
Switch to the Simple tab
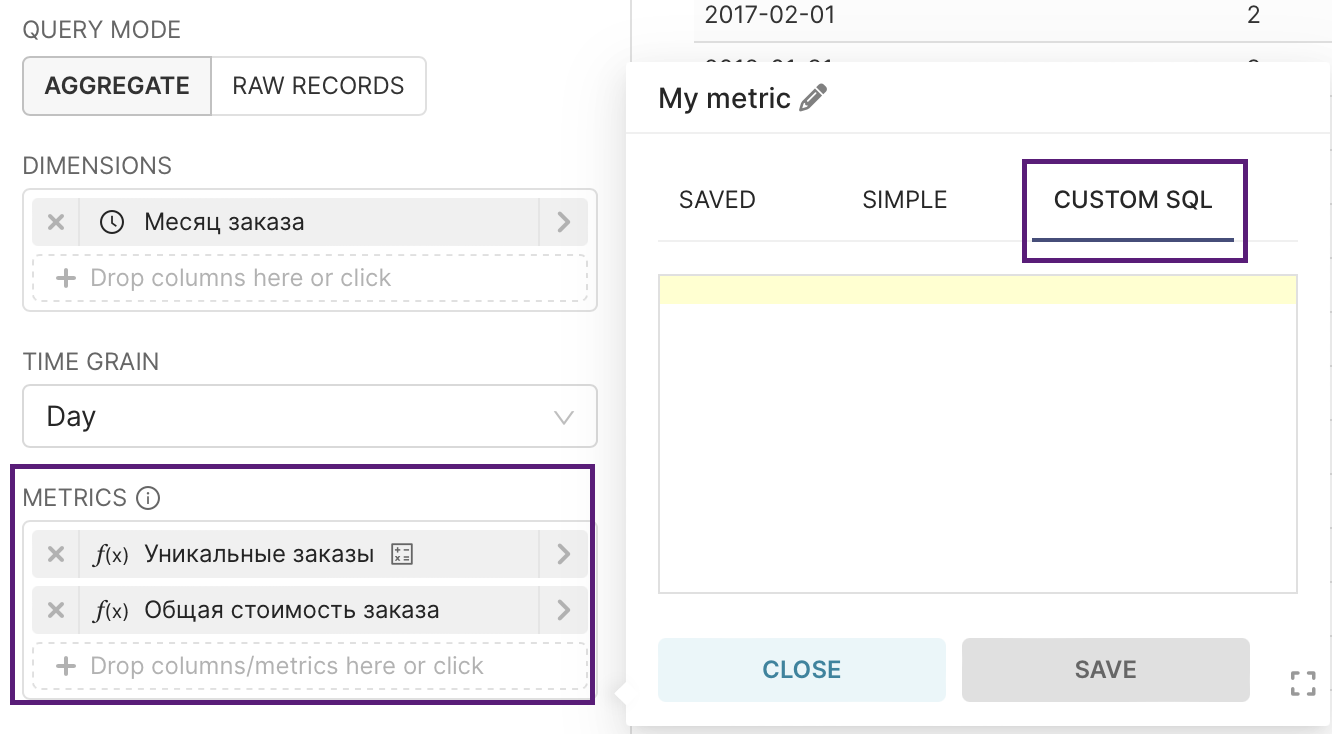(904, 200)
